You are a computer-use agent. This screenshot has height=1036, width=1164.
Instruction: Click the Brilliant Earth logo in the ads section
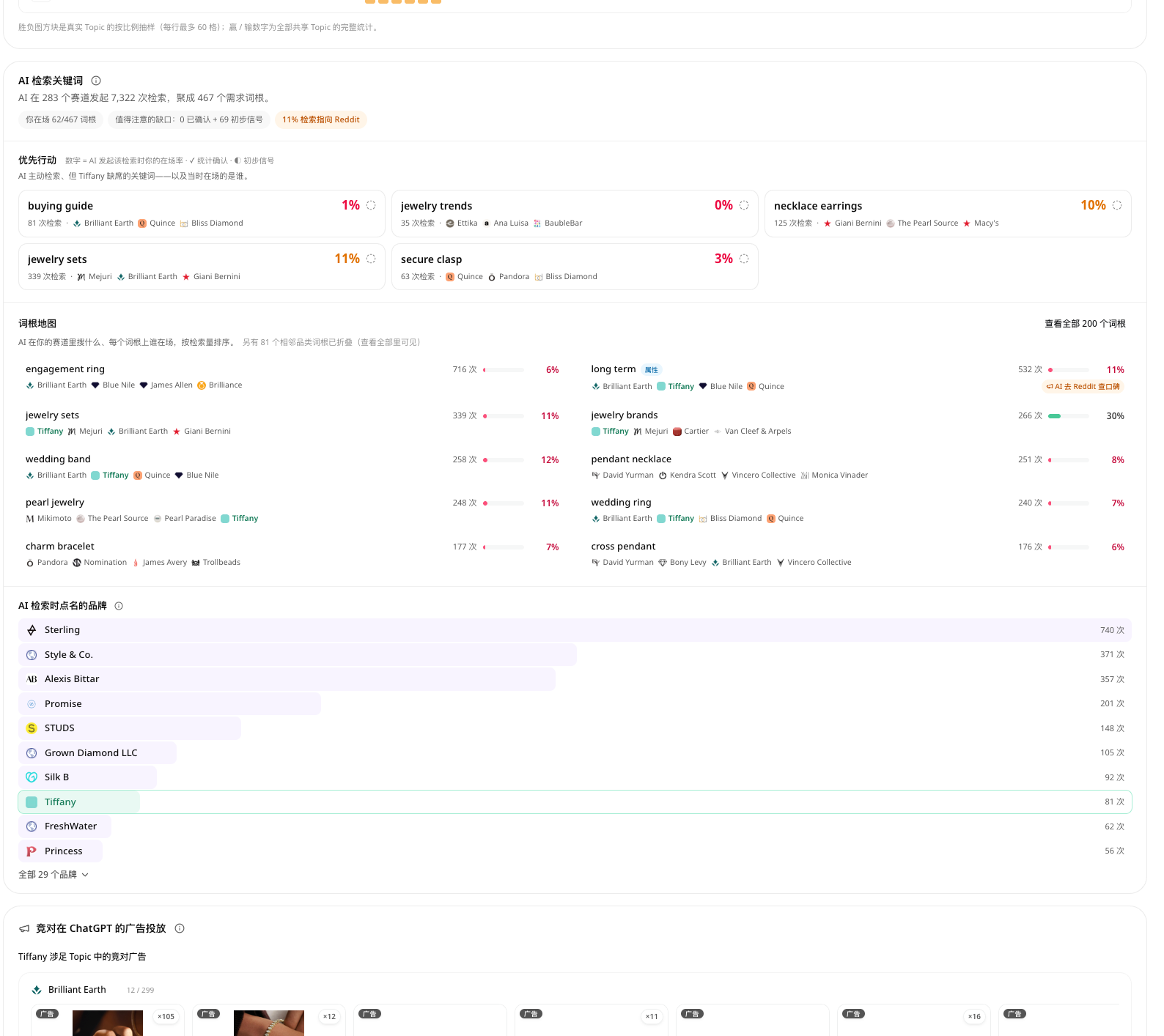[37, 990]
